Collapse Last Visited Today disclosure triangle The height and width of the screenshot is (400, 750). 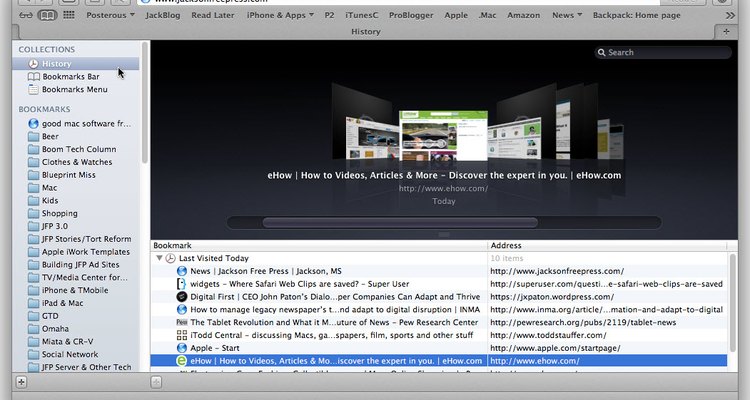[159, 258]
